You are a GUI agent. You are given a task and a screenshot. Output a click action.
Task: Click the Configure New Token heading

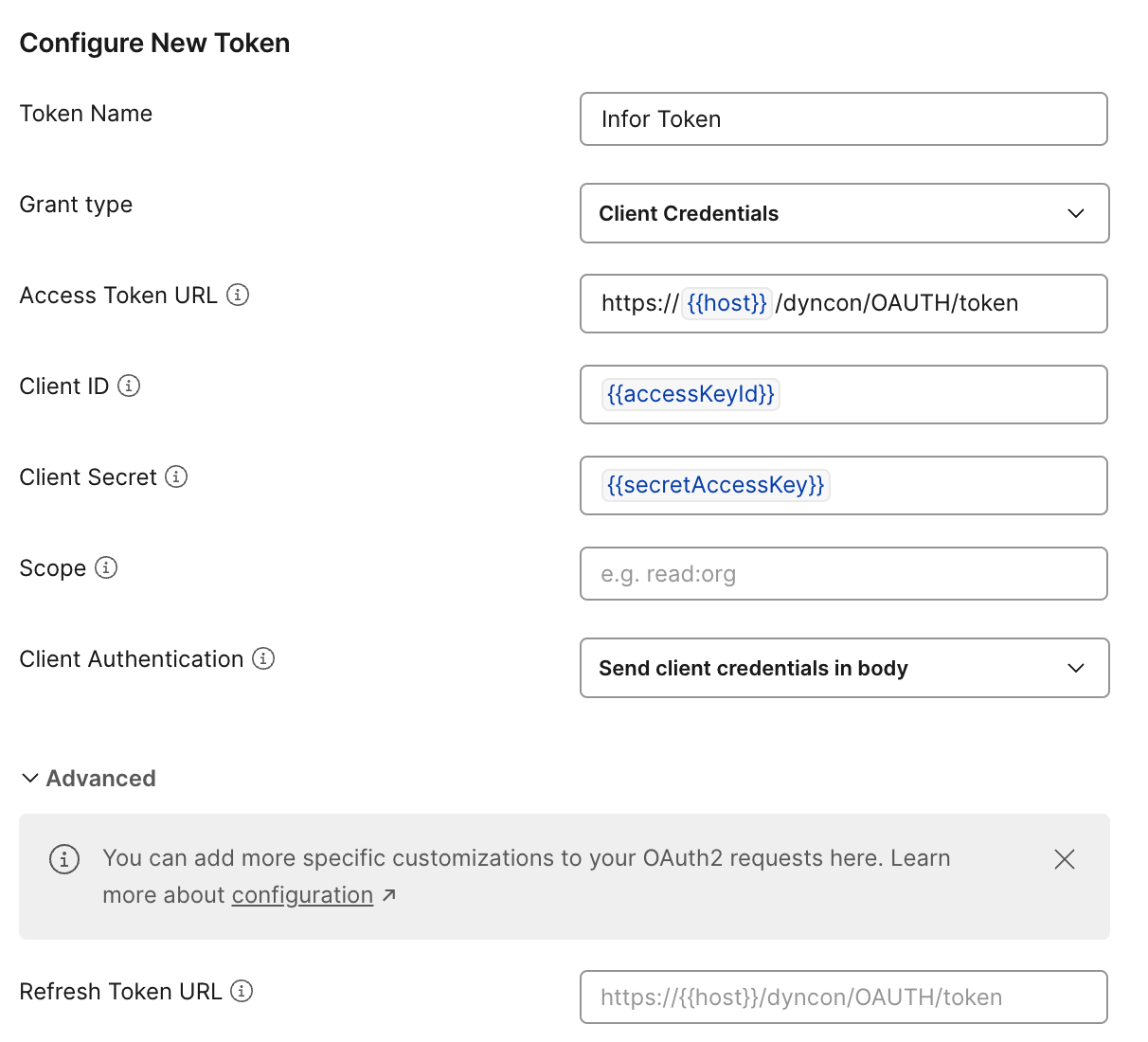coord(154,43)
